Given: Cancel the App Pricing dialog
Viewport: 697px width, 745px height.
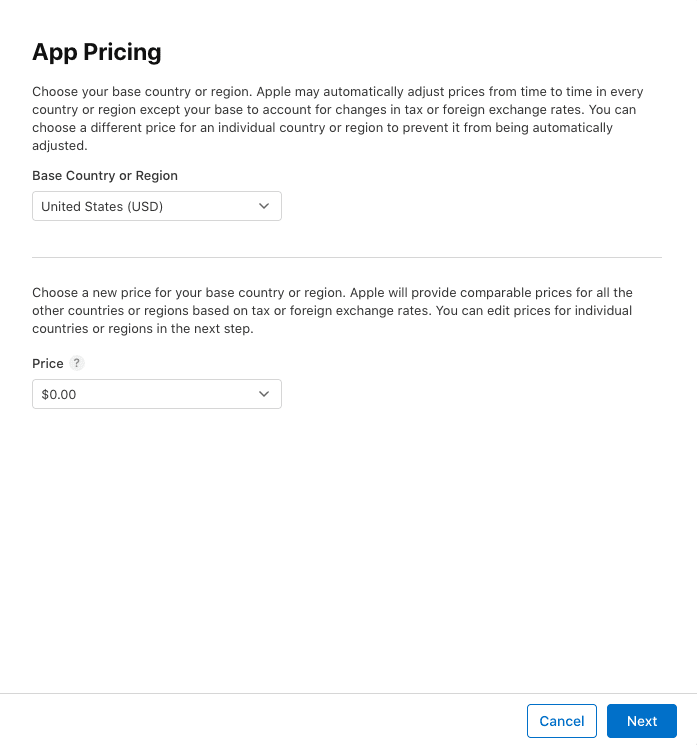Looking at the screenshot, I should (561, 721).
